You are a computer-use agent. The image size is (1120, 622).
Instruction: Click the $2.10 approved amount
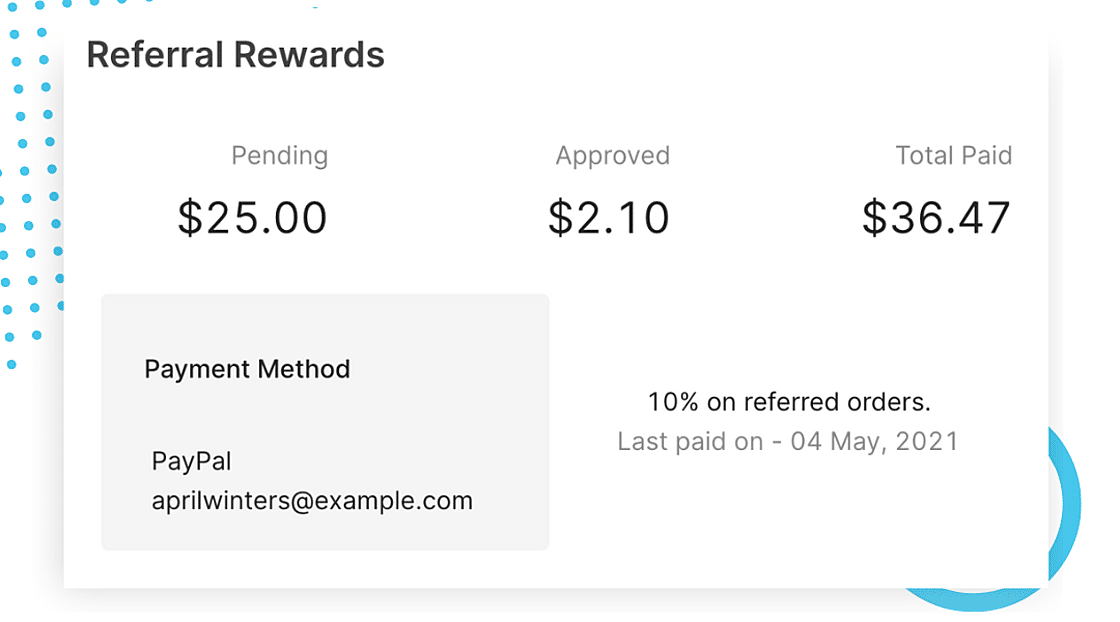coord(608,218)
